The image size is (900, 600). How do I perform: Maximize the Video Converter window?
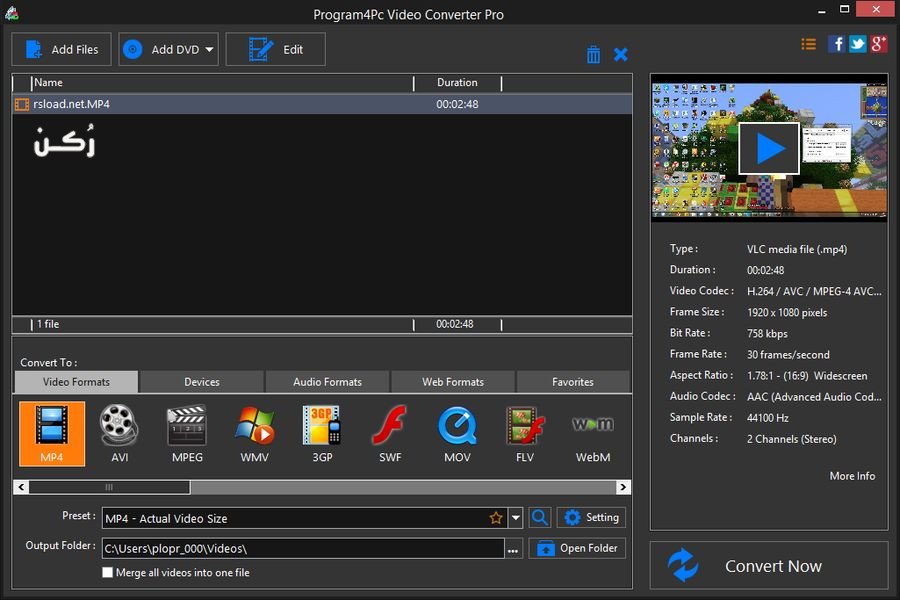point(844,9)
